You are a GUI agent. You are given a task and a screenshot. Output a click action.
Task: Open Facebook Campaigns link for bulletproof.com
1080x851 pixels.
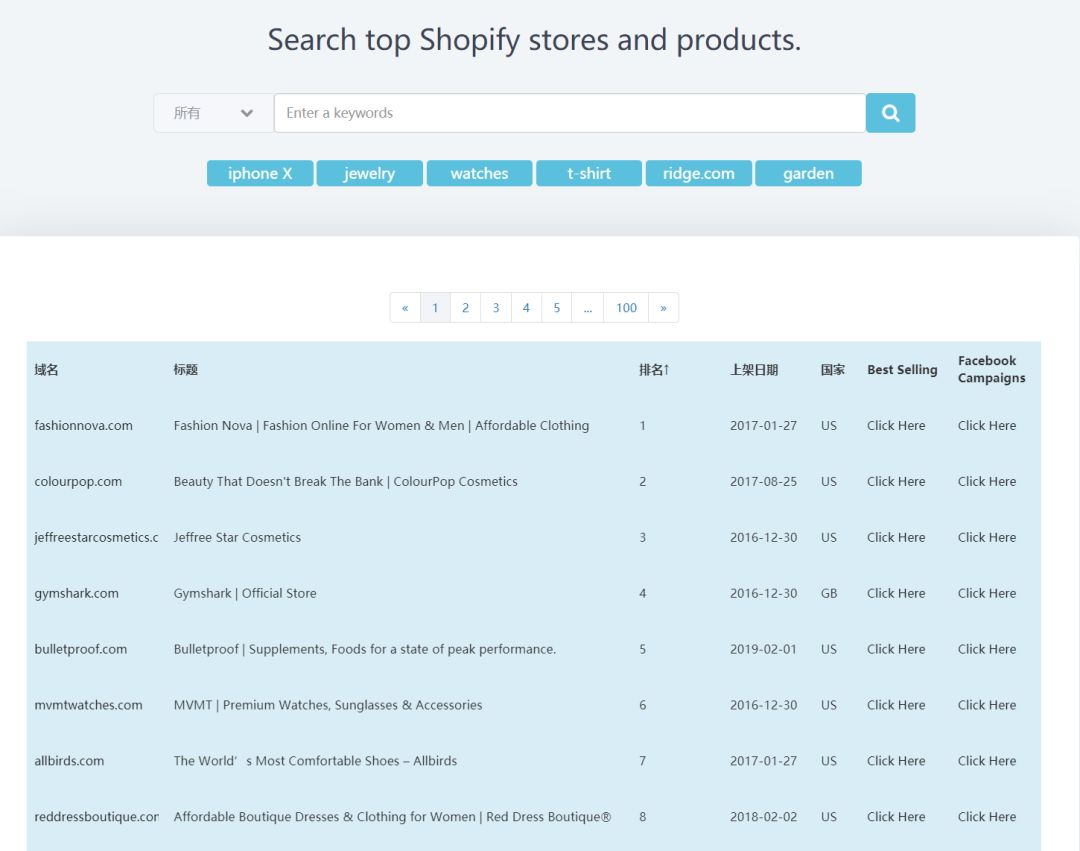tap(986, 649)
